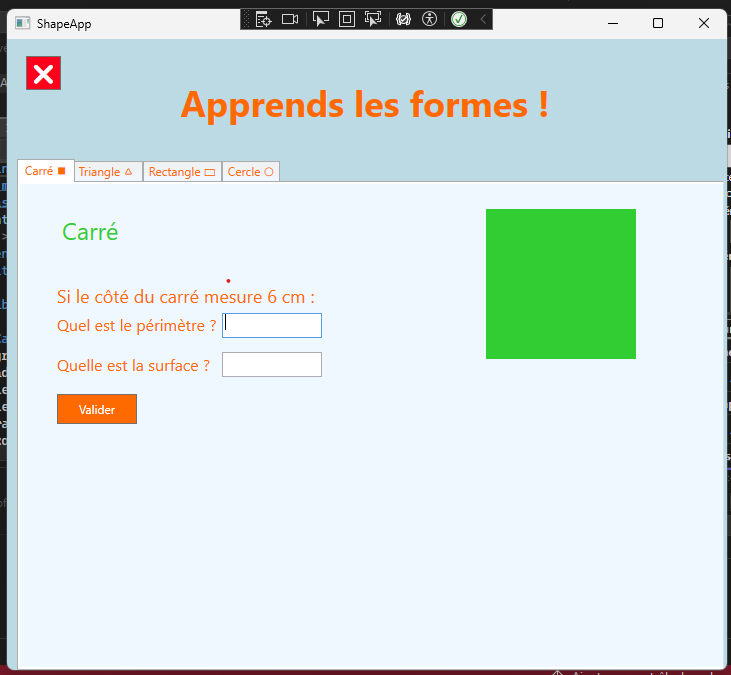This screenshot has height=675, width=731.
Task: Click the green checkmark status icon
Action: (459, 19)
